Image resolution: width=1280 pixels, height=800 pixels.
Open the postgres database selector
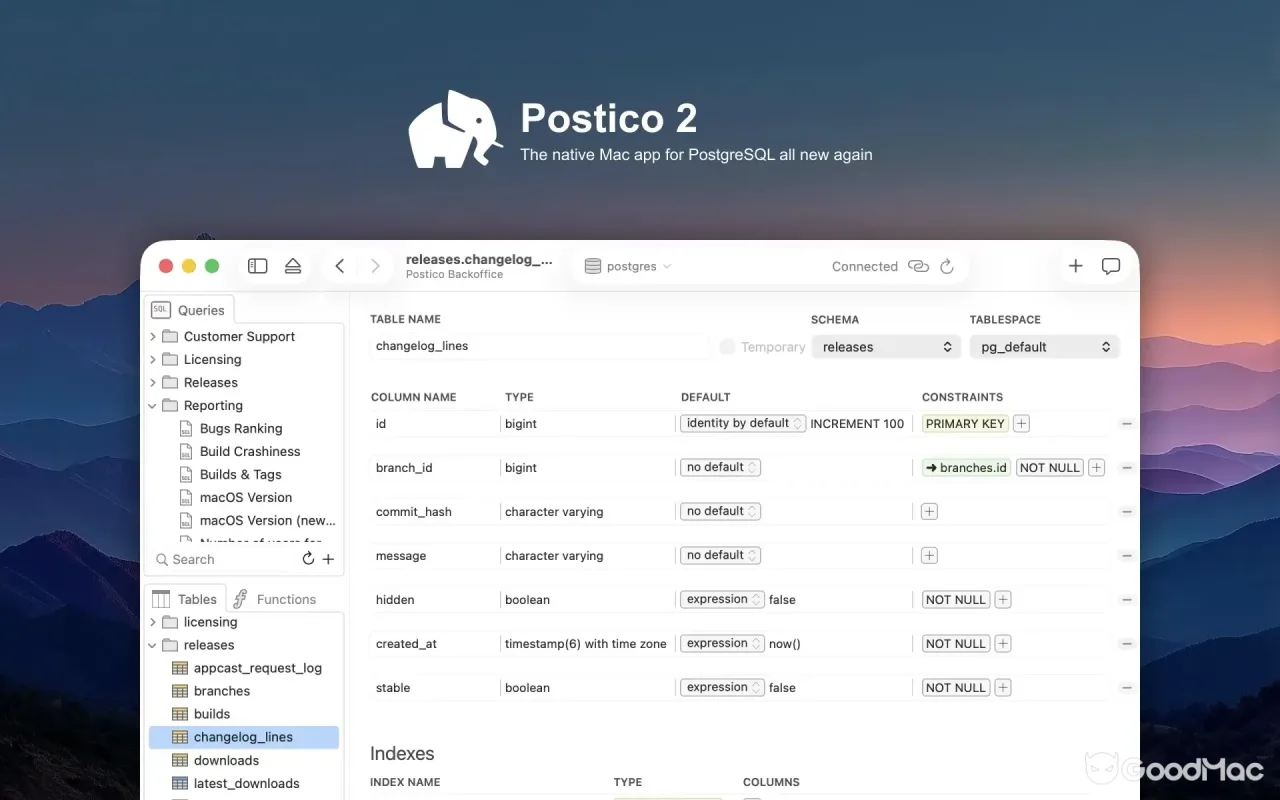tap(628, 266)
